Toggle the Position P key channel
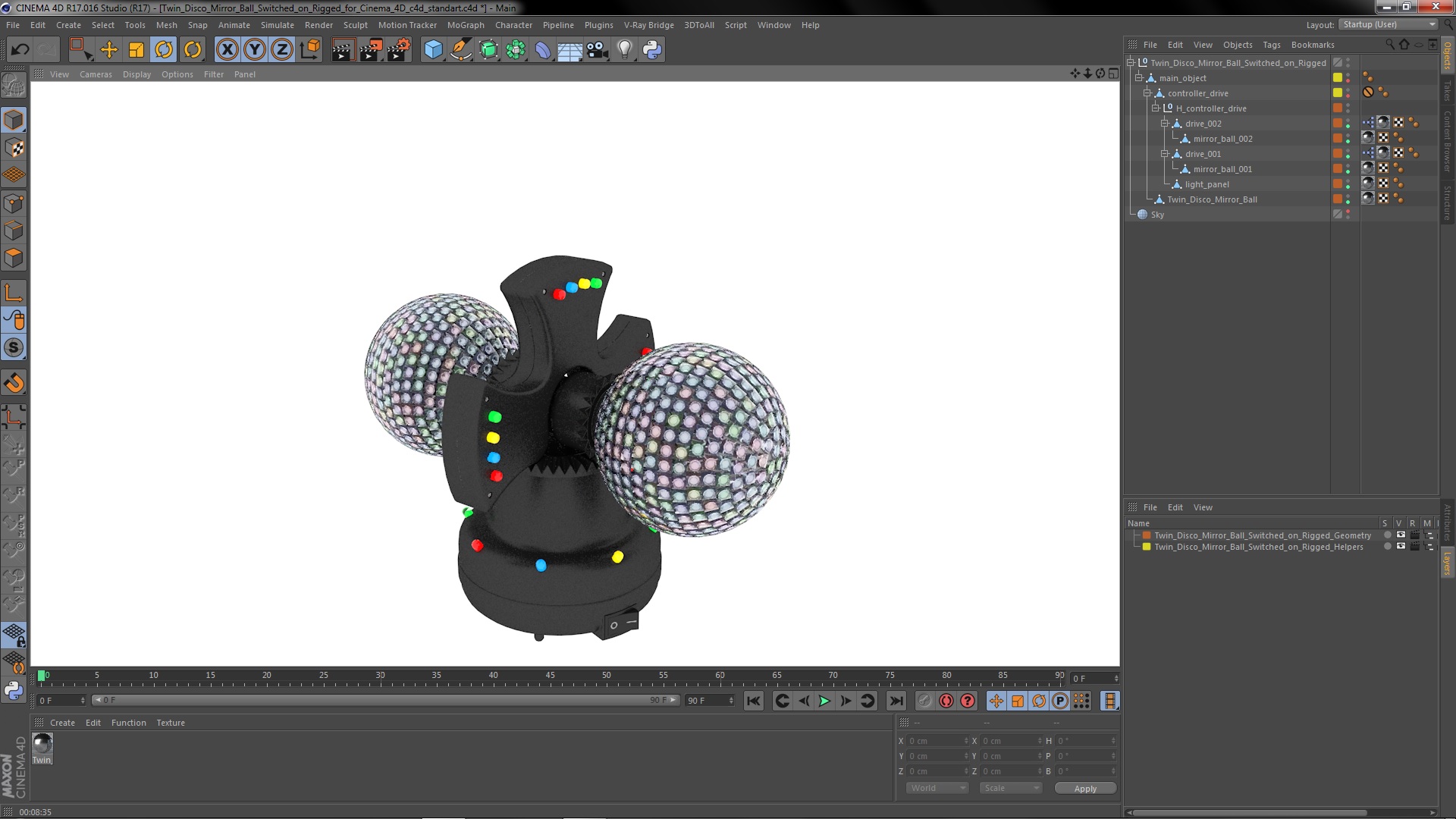 [1060, 701]
